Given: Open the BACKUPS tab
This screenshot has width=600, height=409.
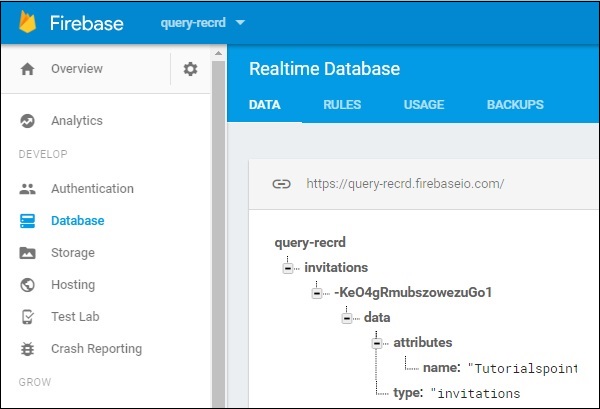Looking at the screenshot, I should tap(515, 105).
